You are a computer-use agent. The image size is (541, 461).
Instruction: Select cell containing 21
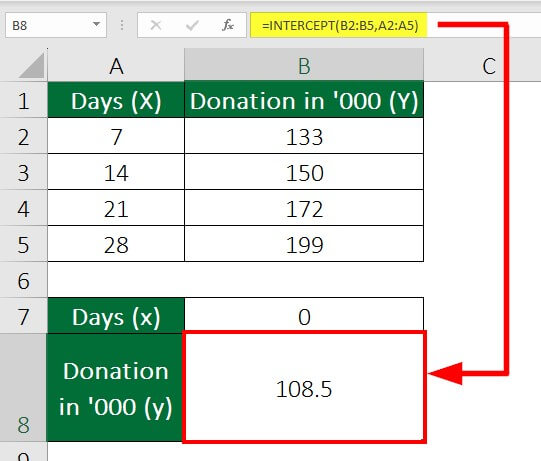(116, 208)
